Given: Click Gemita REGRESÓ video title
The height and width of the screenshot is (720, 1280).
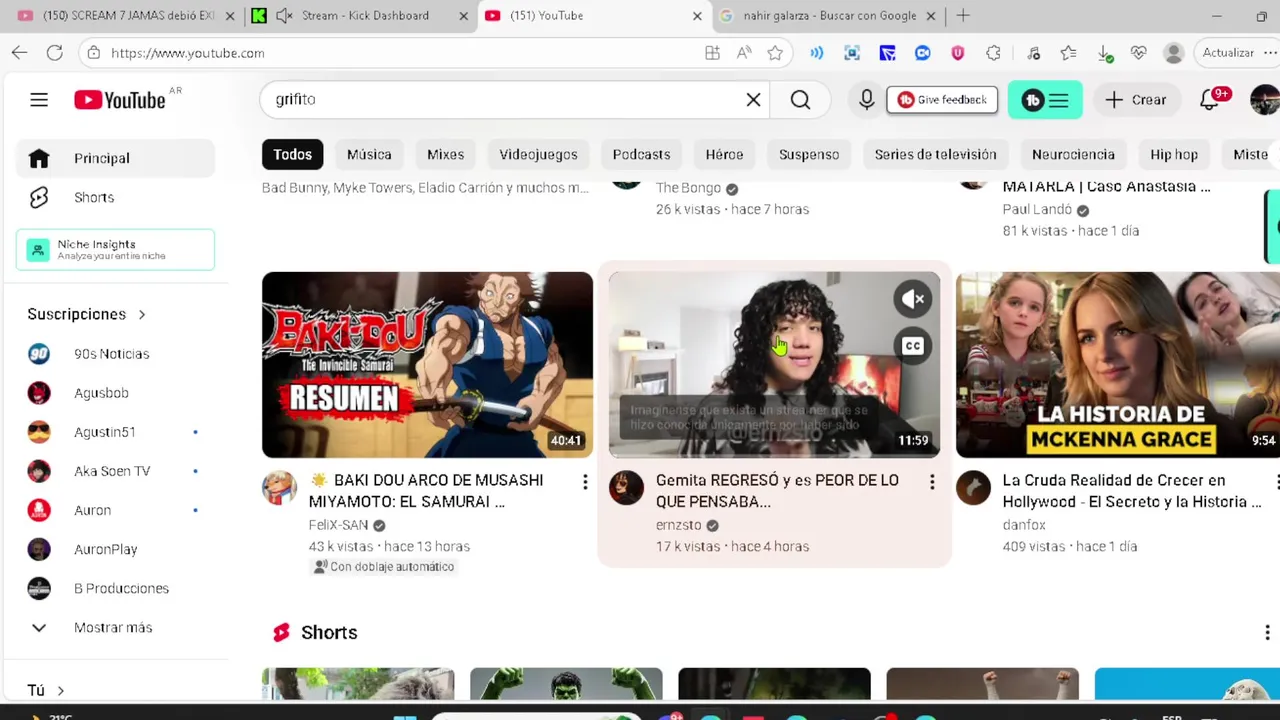Looking at the screenshot, I should pyautogui.click(x=777, y=491).
